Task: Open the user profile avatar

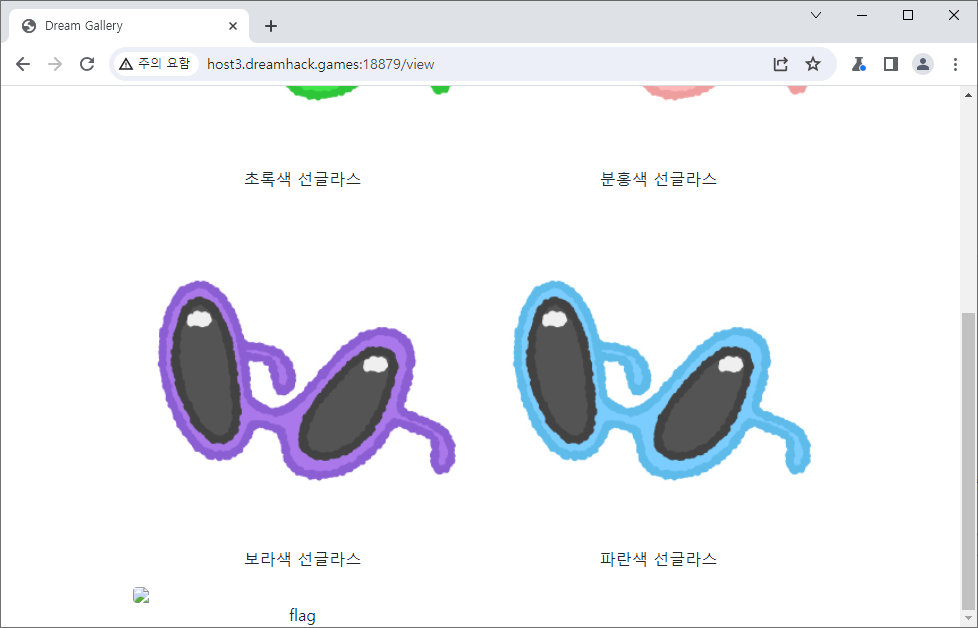Action: click(x=922, y=64)
